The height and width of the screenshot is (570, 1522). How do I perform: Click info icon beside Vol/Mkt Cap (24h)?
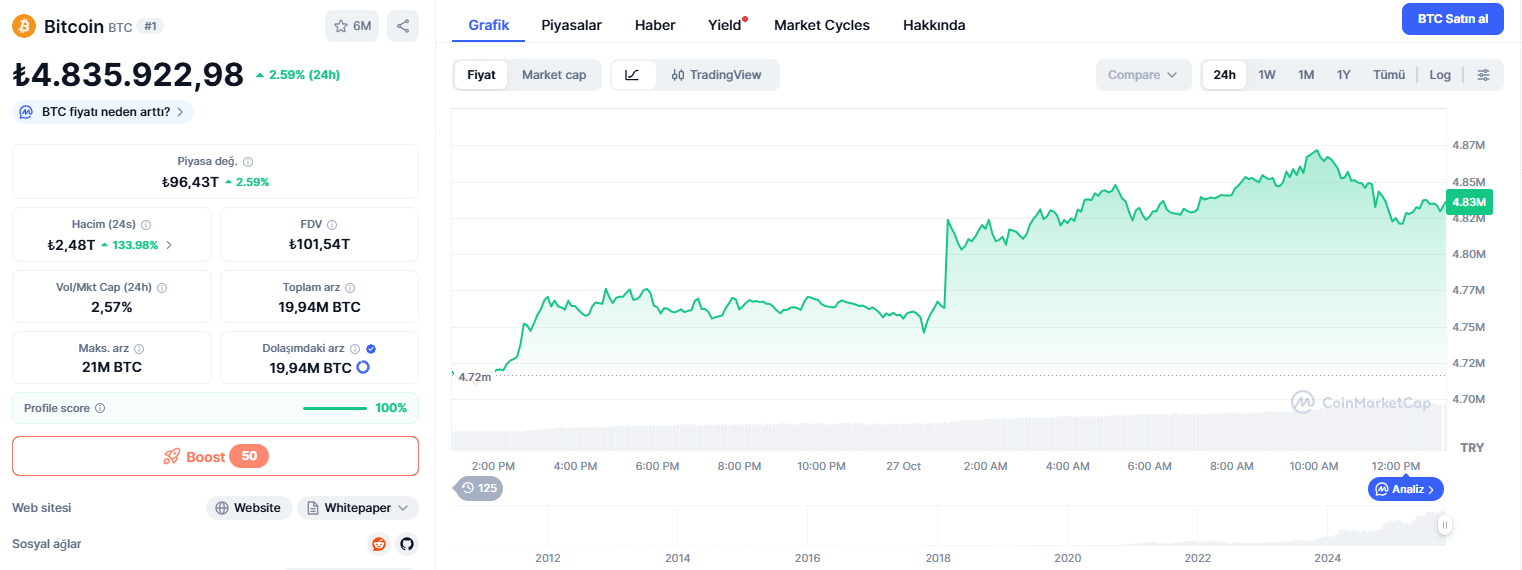point(162,287)
